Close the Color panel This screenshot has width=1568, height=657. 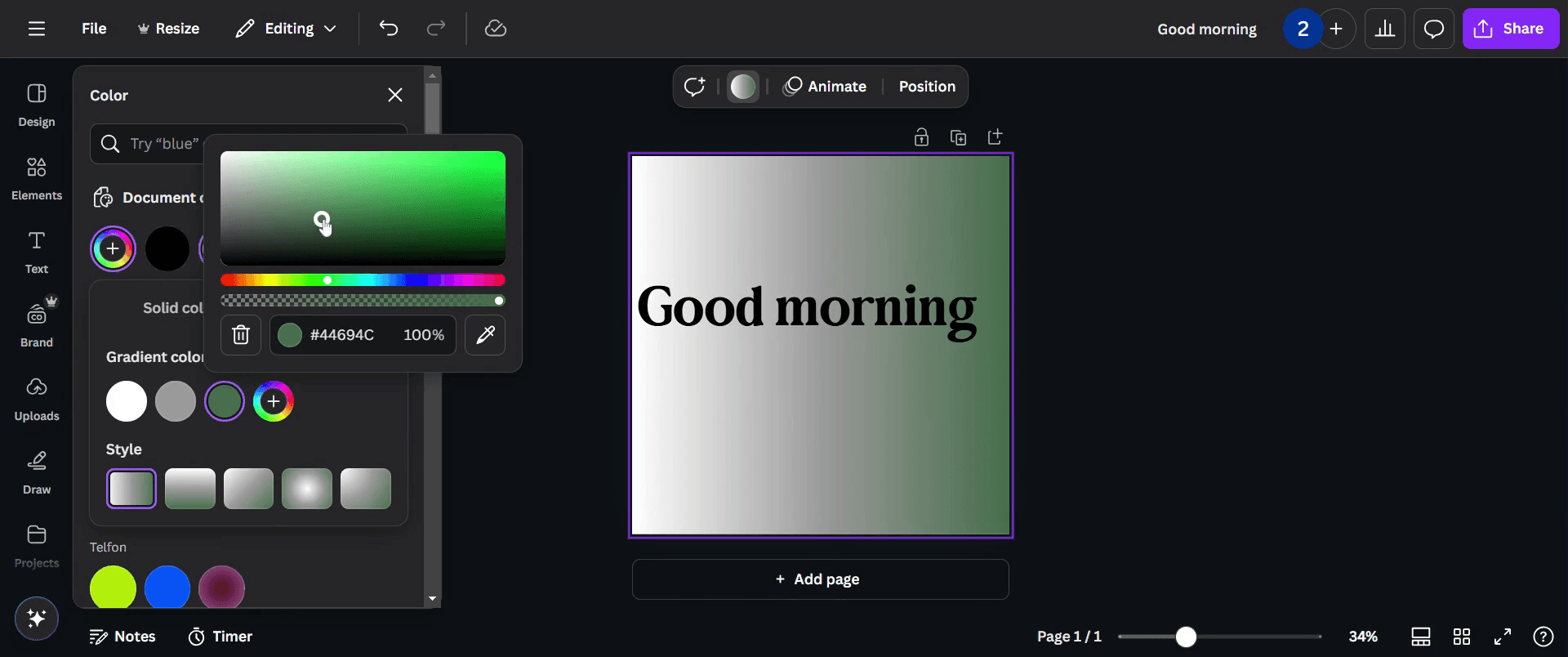click(395, 95)
